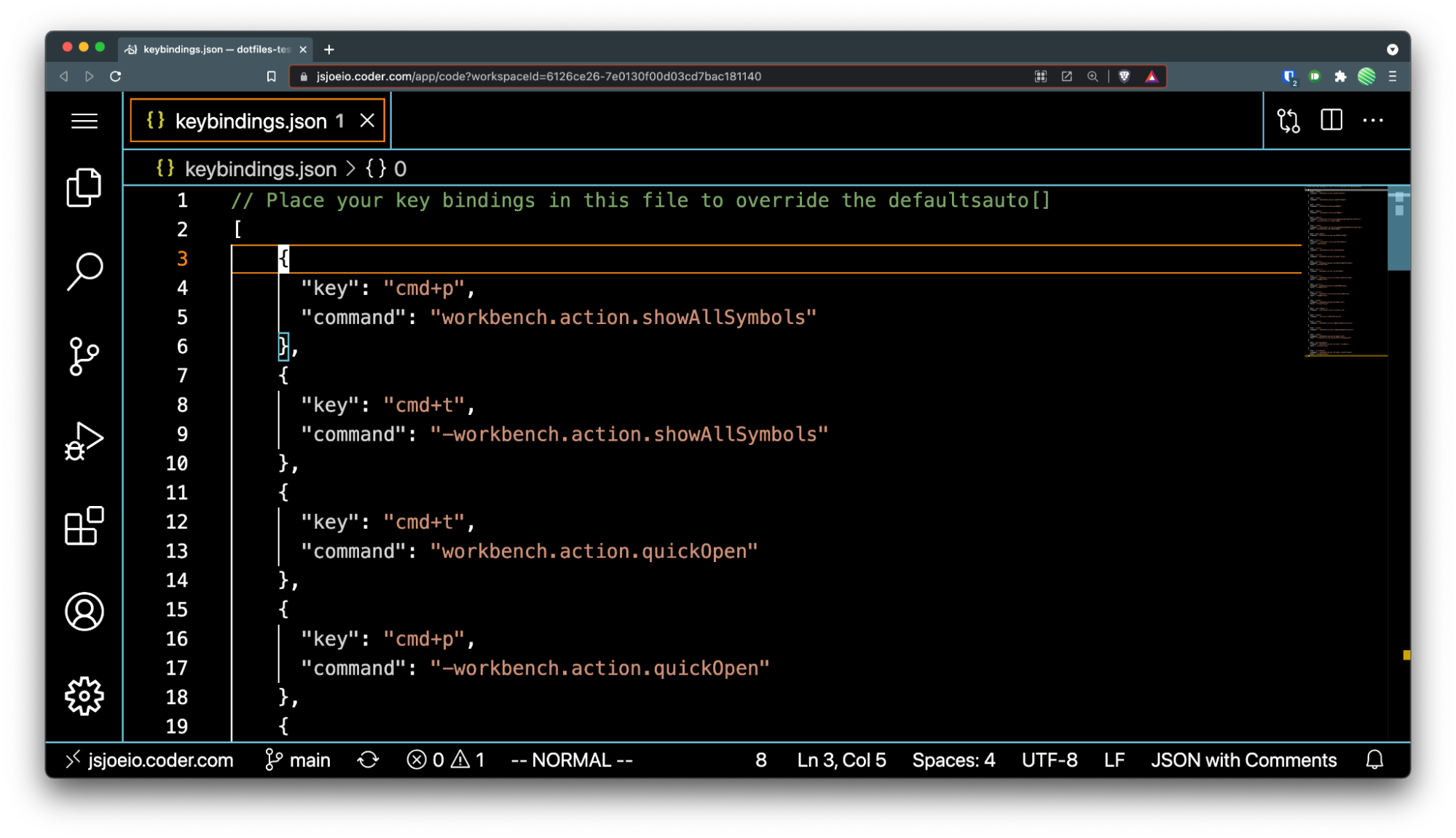This screenshot has width=1456, height=838.
Task: Open the editor more actions menu
Action: coord(1374,120)
